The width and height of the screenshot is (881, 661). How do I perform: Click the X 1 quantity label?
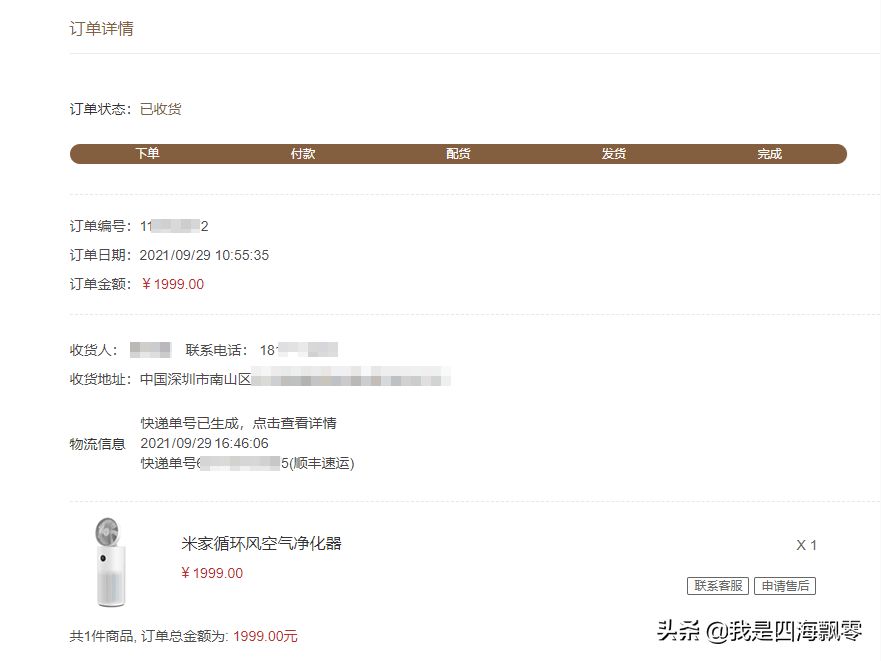[x=806, y=545]
